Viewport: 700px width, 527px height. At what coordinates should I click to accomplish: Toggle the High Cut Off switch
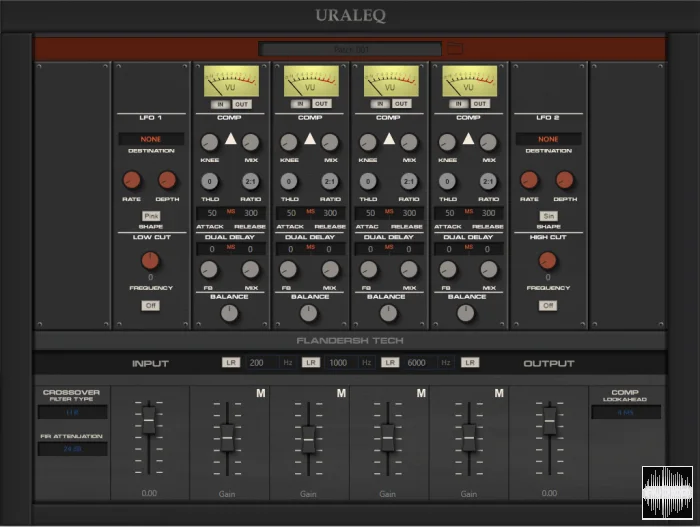point(548,305)
